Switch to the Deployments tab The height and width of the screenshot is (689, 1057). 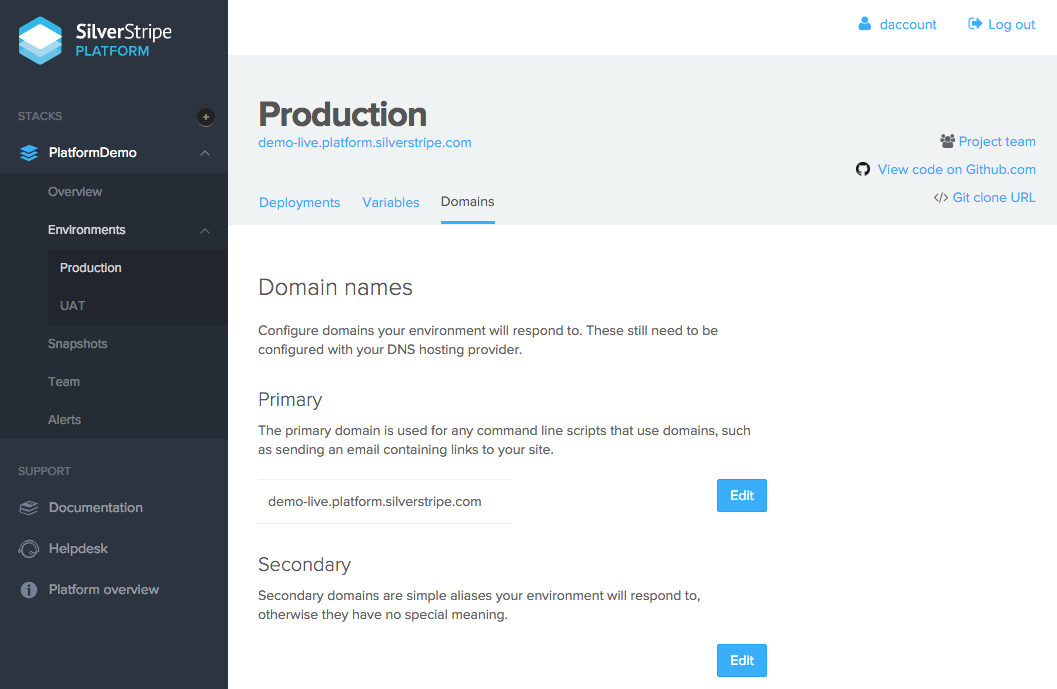click(x=299, y=202)
